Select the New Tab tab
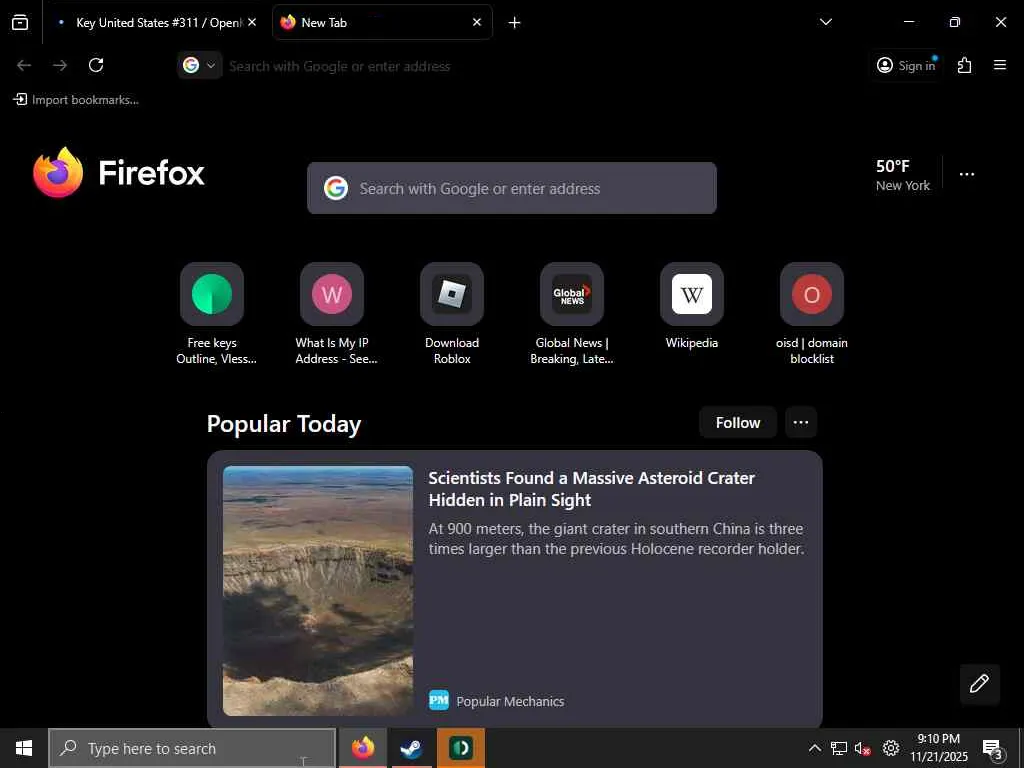The height and width of the screenshot is (768, 1024). click(x=382, y=22)
